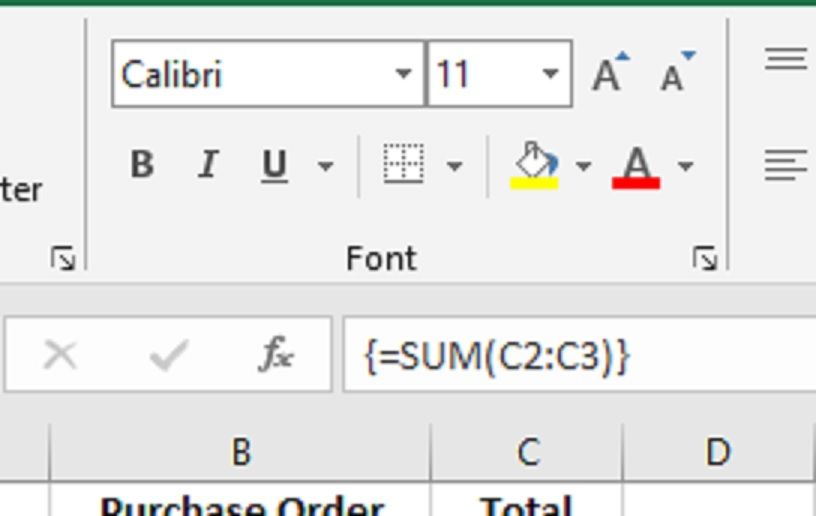
Task: Open underline style dropdown arrow
Action: pos(325,166)
